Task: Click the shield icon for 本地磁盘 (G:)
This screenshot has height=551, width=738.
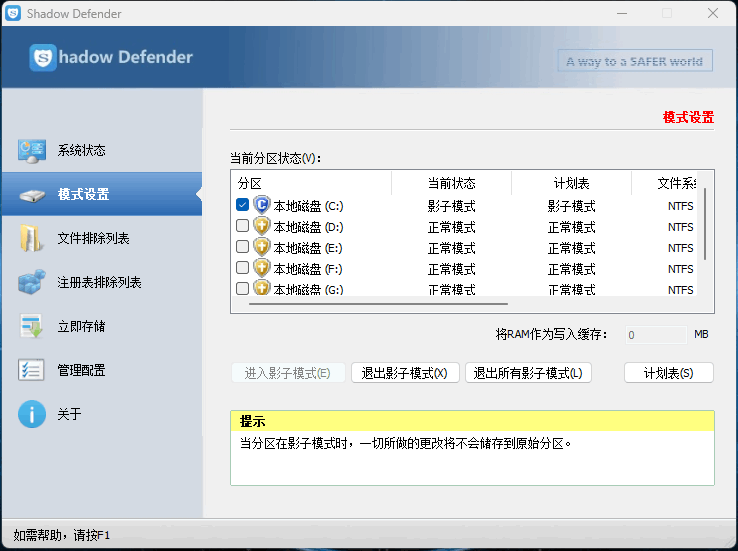Action: point(262,287)
